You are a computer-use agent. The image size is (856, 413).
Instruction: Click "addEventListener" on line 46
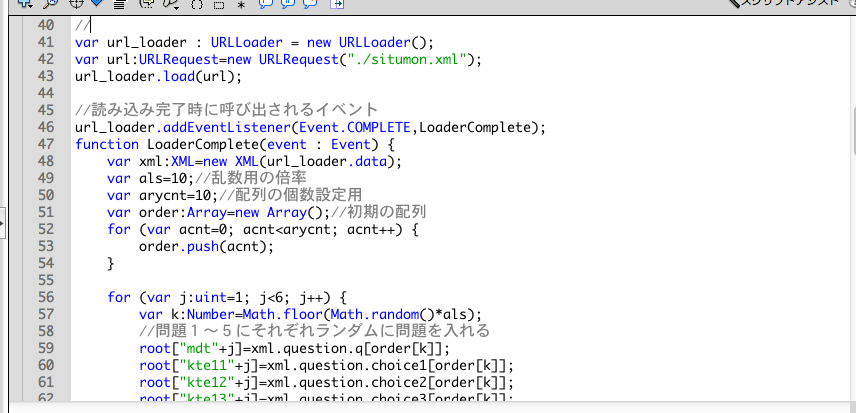[227, 127]
